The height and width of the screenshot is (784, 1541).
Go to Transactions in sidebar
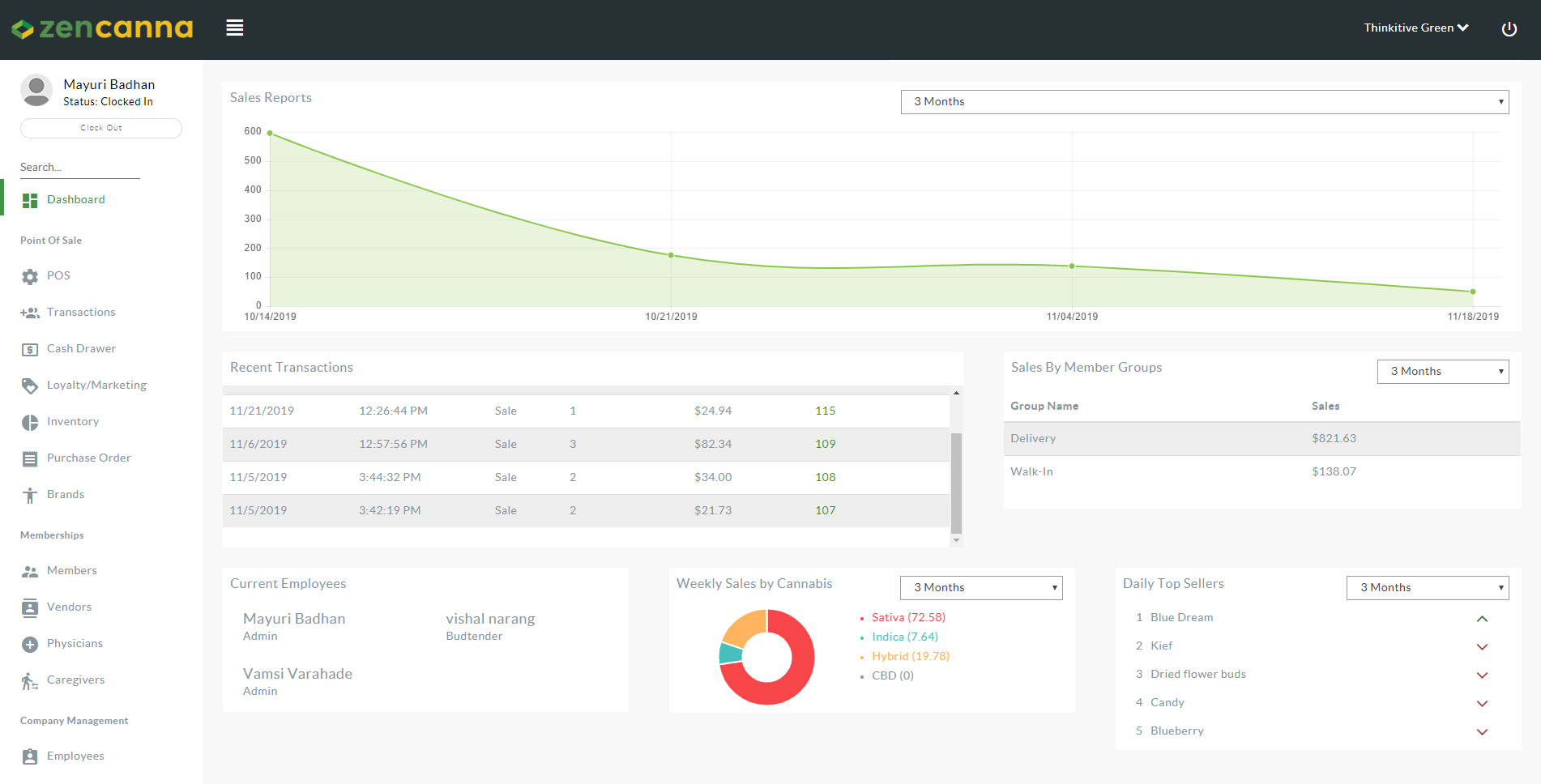81,313
